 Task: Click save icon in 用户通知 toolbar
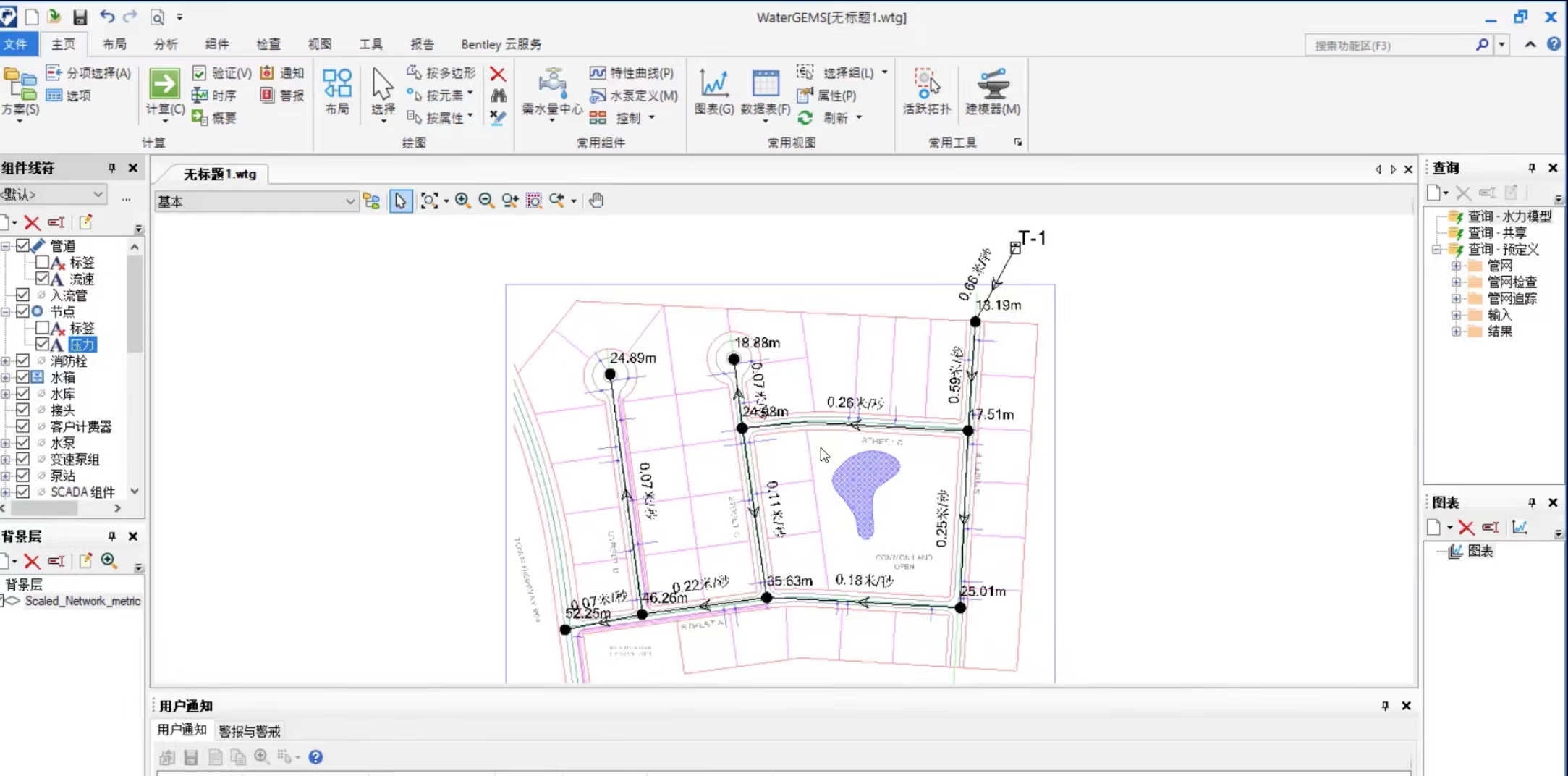(191, 757)
